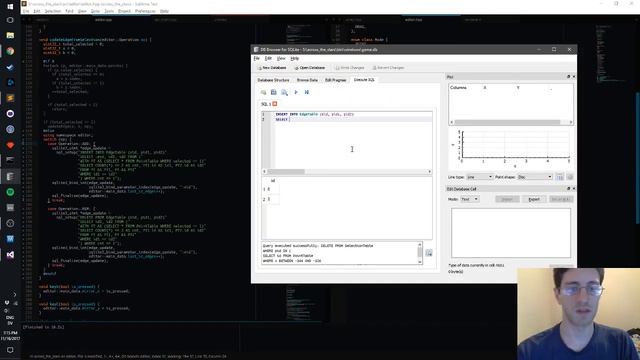
Task: Open the View menu in DB Browser
Action: tap(281, 58)
